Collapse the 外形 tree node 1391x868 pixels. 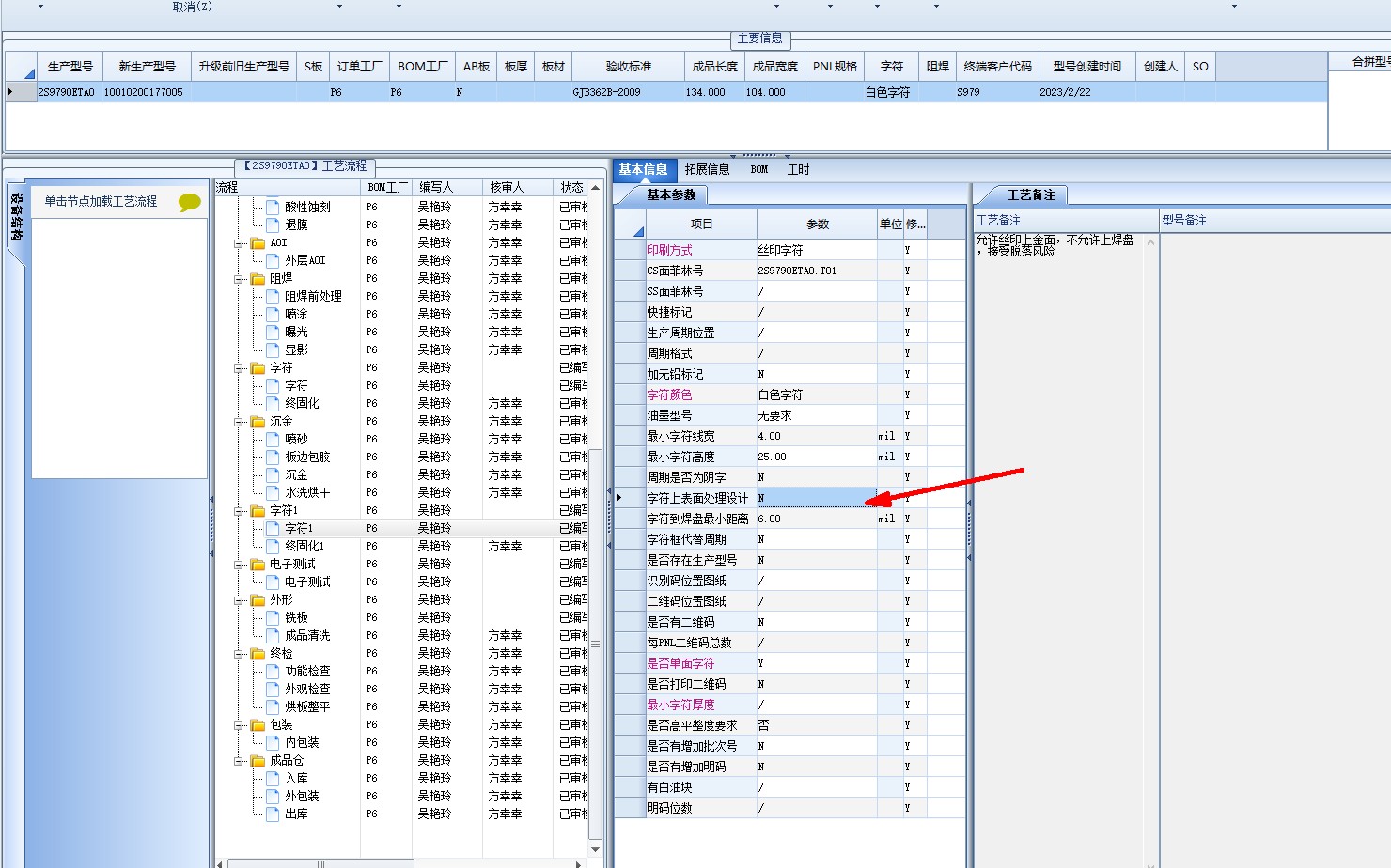click(x=239, y=600)
